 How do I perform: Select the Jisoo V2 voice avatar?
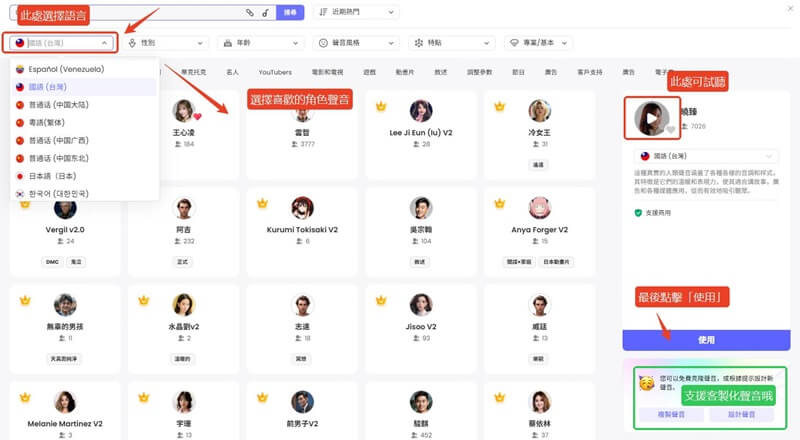421,305
